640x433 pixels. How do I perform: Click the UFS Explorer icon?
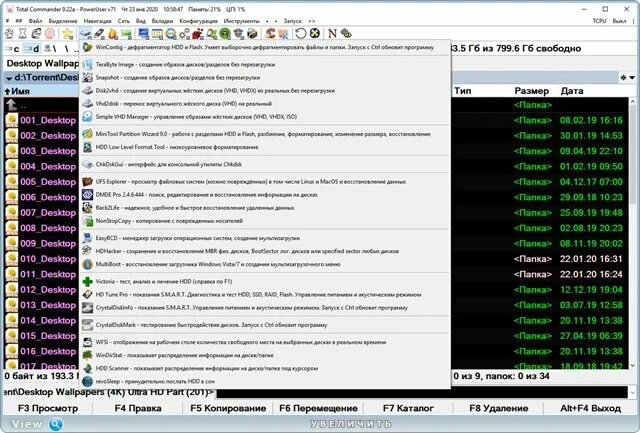(87, 182)
